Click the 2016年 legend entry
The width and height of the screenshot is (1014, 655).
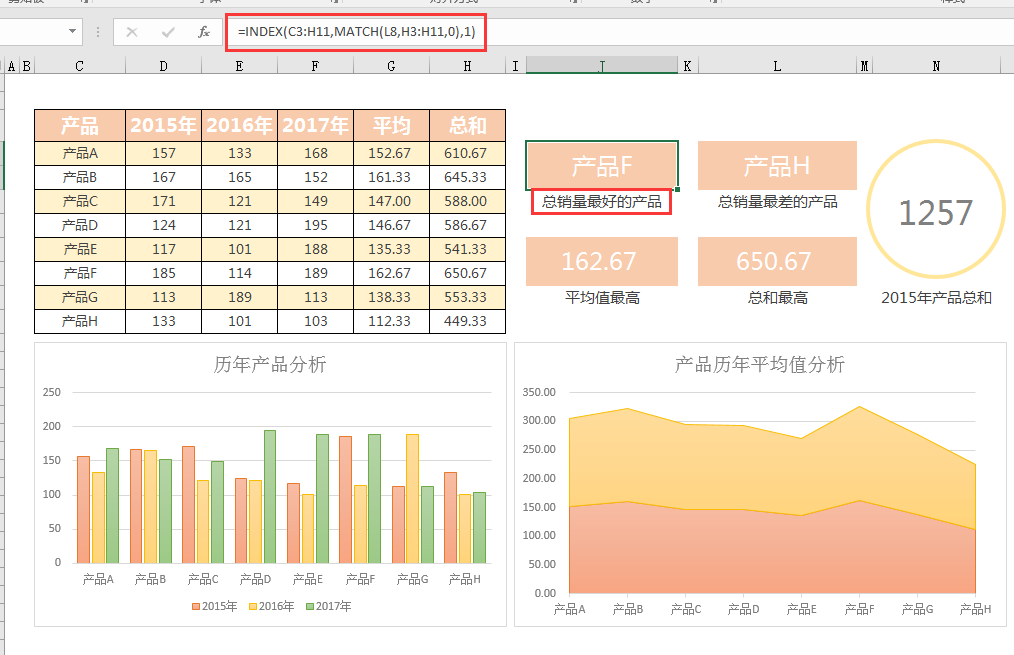click(272, 607)
